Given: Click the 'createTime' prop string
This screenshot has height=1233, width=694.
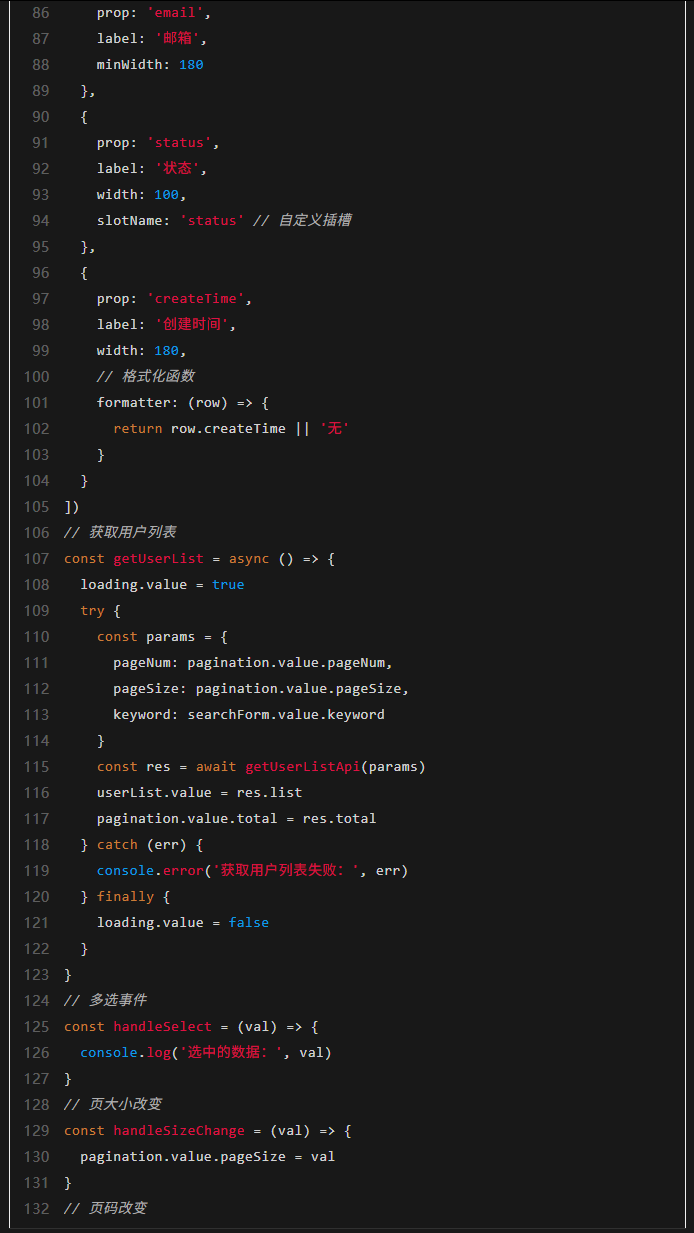Looking at the screenshot, I should pyautogui.click(x=199, y=299).
